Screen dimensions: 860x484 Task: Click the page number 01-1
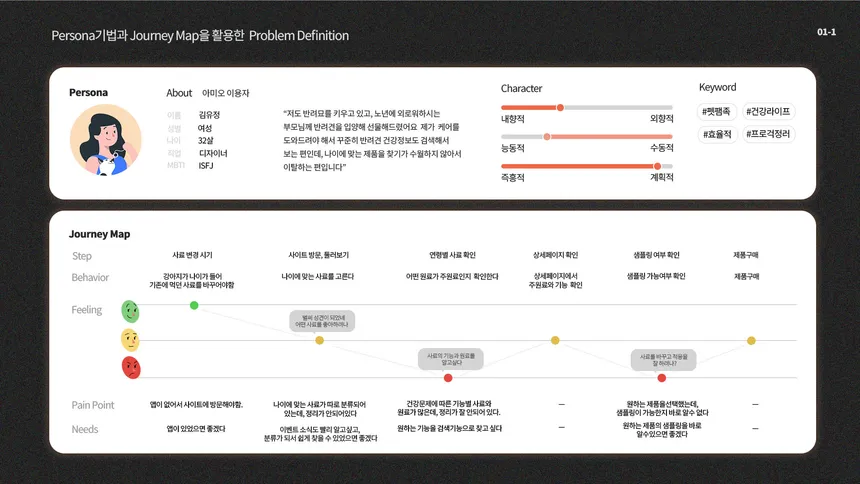pyautogui.click(x=827, y=32)
